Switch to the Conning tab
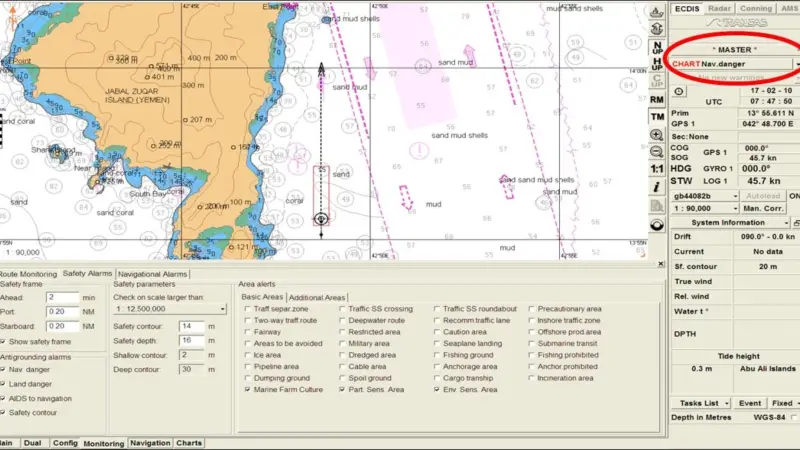Image resolution: width=800 pixels, height=450 pixels. 756,9
